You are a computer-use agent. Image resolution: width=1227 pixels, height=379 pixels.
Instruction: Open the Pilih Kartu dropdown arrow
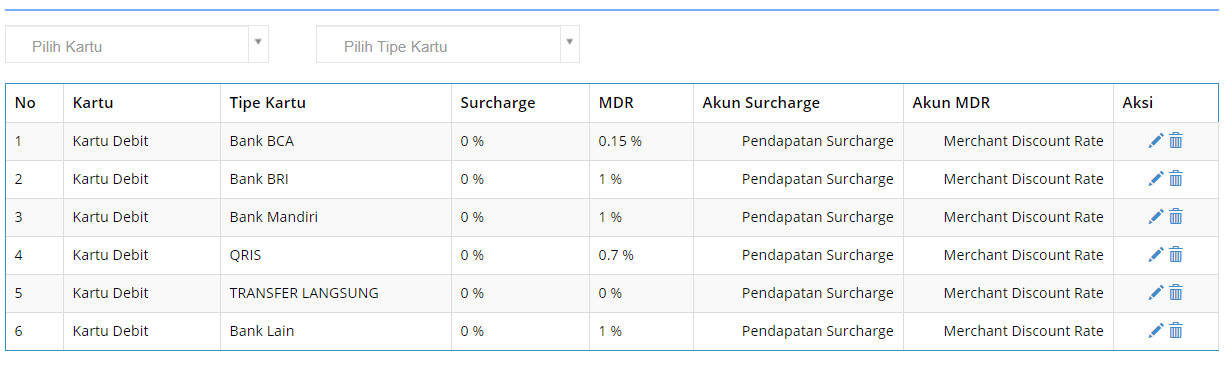click(258, 43)
